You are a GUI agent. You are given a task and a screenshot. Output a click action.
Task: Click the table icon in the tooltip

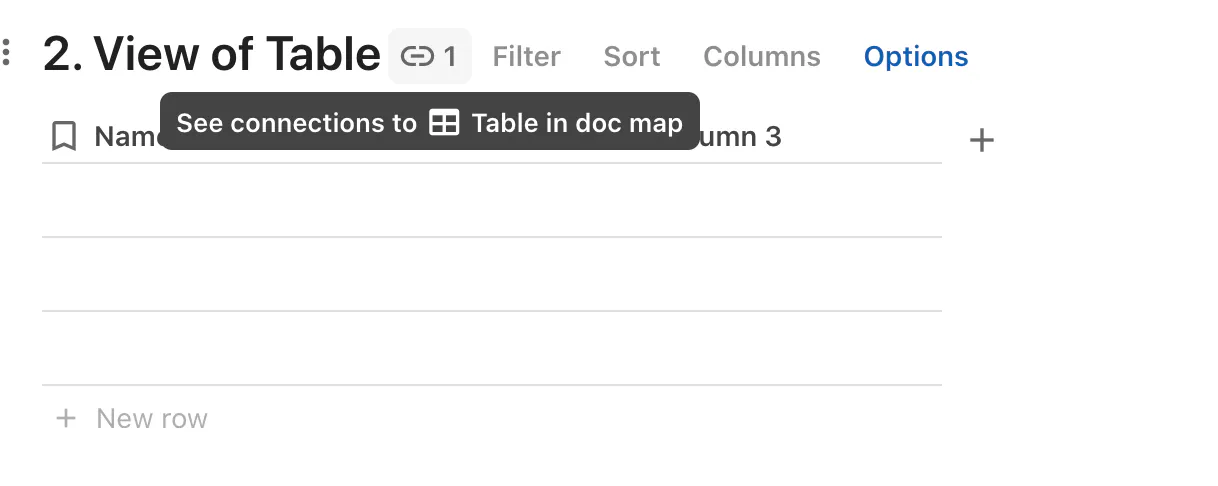point(444,123)
